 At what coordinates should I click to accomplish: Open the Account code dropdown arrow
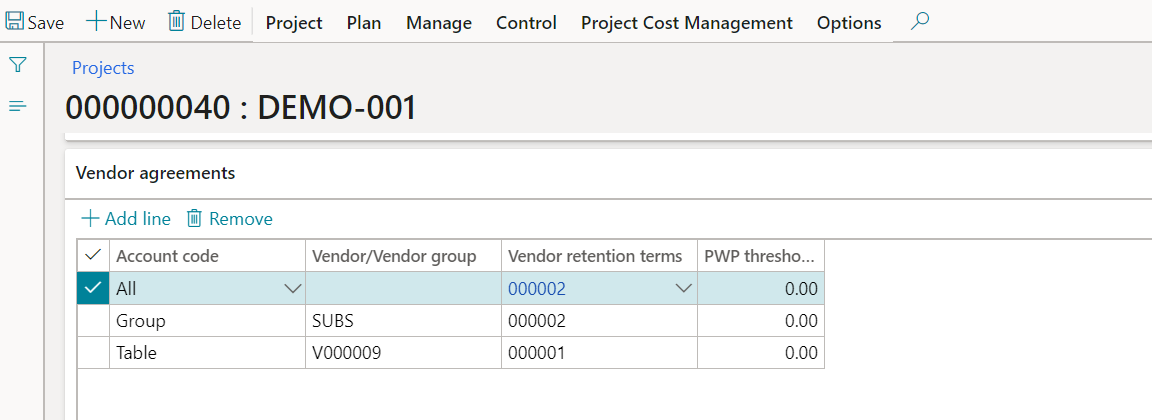pyautogui.click(x=293, y=289)
